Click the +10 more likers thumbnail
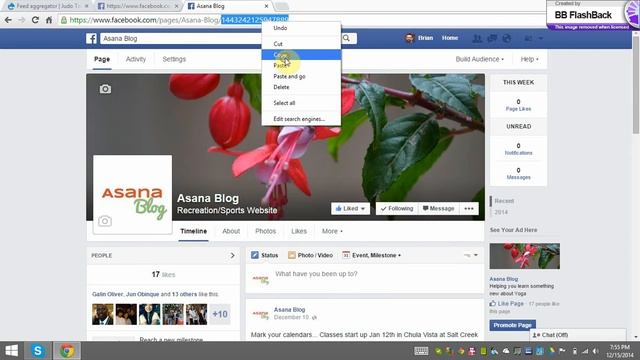Viewport: 640px width, 360px height. (x=220, y=314)
